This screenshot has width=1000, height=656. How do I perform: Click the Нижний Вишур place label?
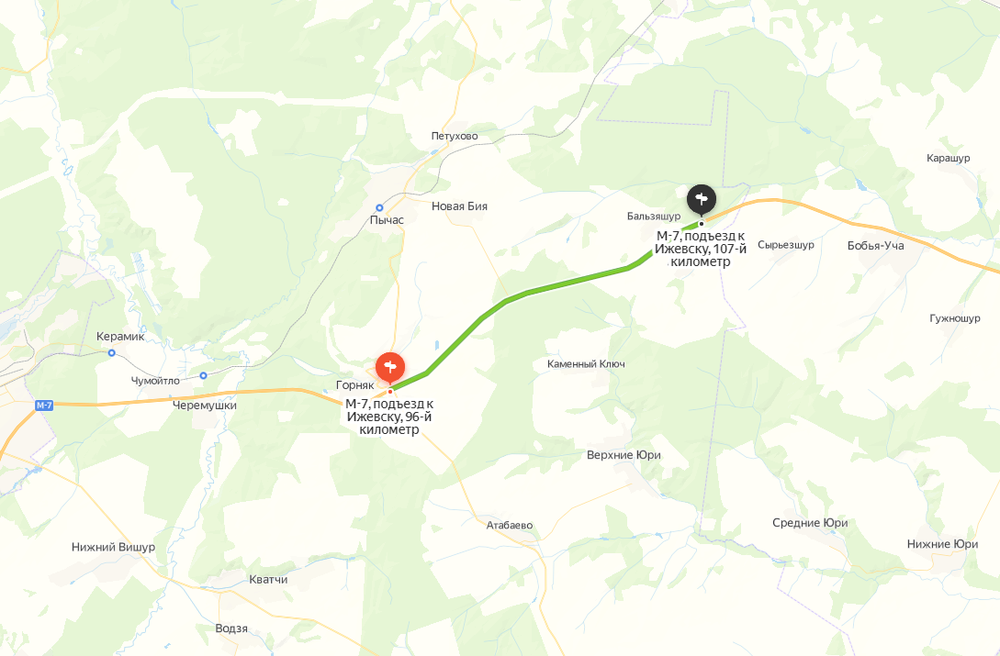tap(113, 547)
